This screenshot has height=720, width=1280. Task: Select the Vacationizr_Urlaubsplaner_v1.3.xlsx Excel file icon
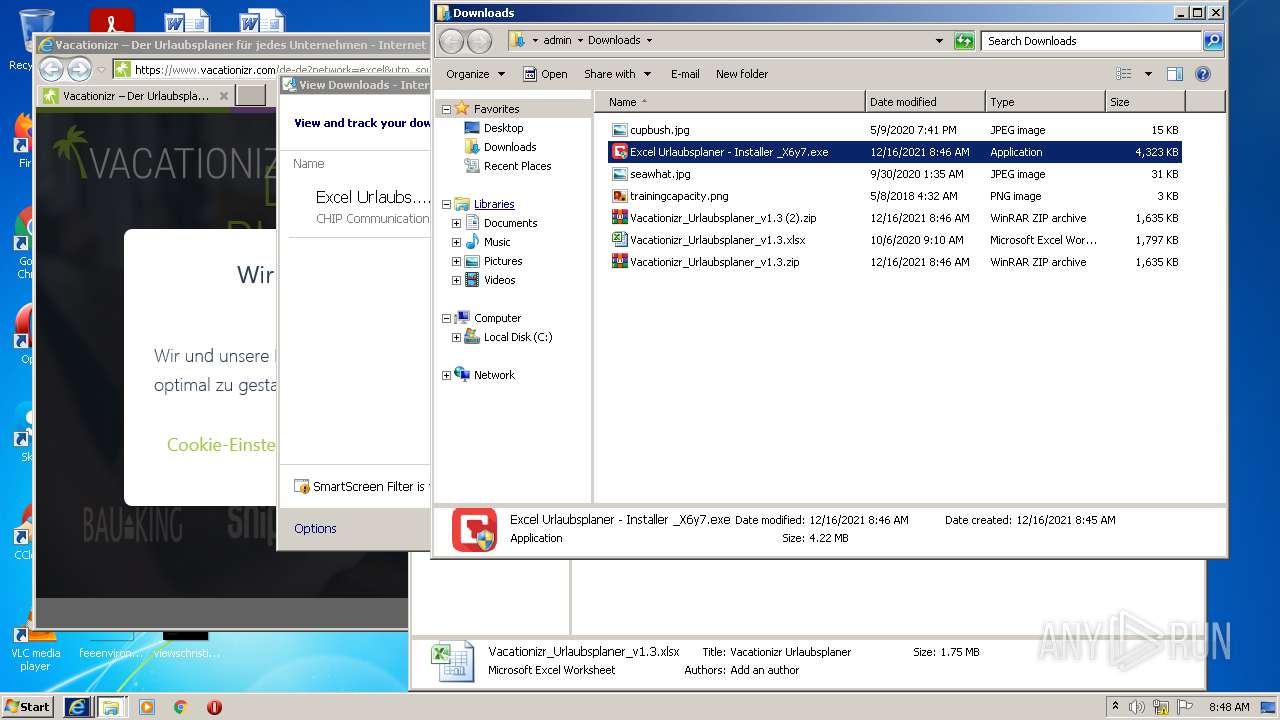coord(619,240)
